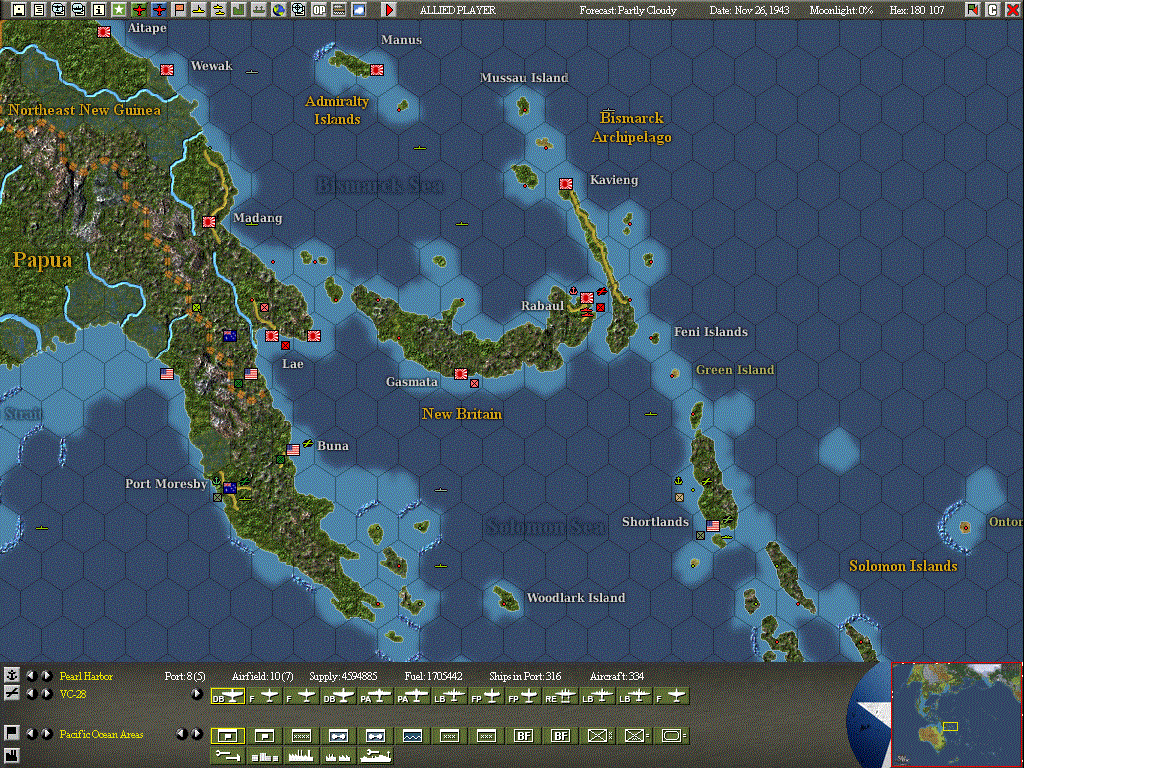Click the Woodlark Island map label

click(x=576, y=597)
